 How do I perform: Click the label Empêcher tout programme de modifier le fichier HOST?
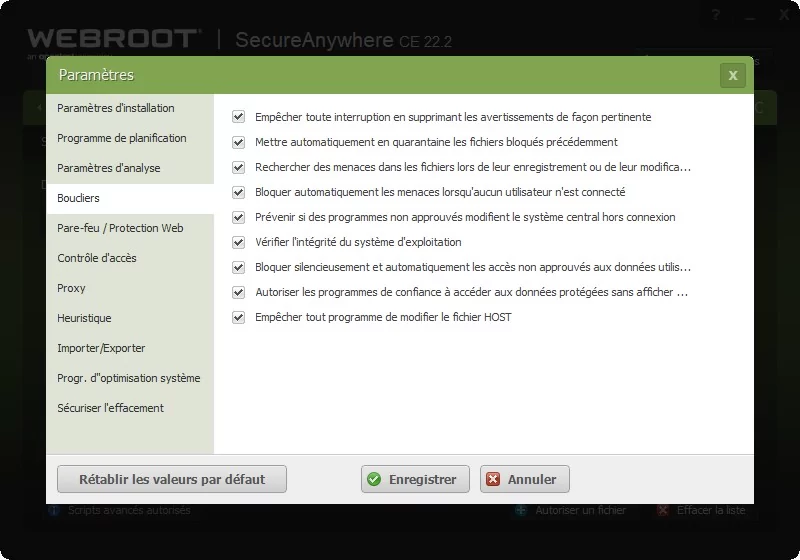point(383,317)
